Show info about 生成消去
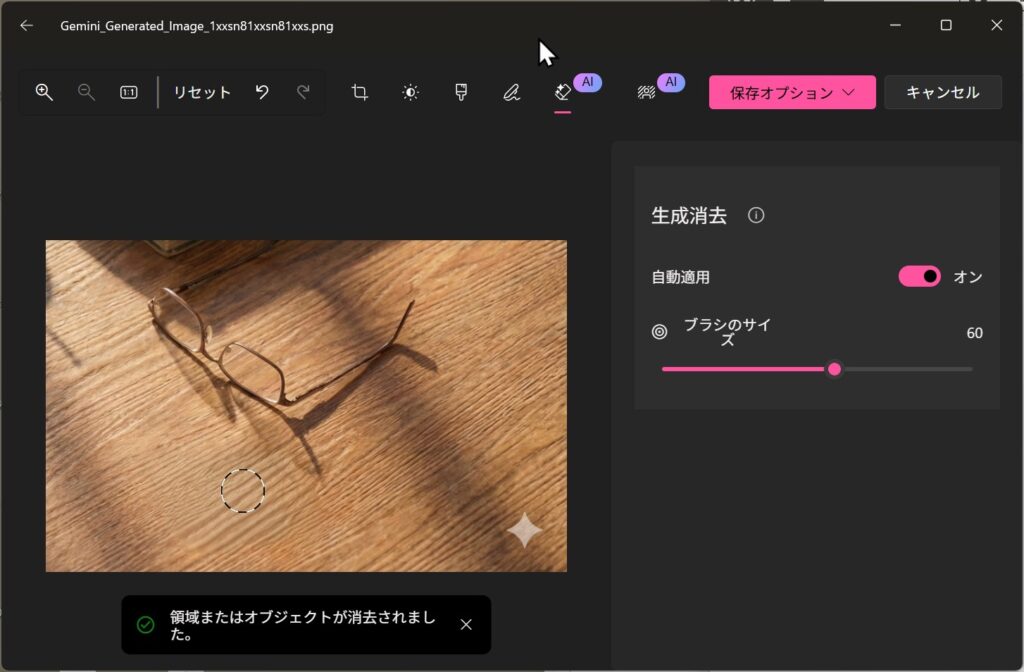Image resolution: width=1024 pixels, height=672 pixels. tap(756, 215)
